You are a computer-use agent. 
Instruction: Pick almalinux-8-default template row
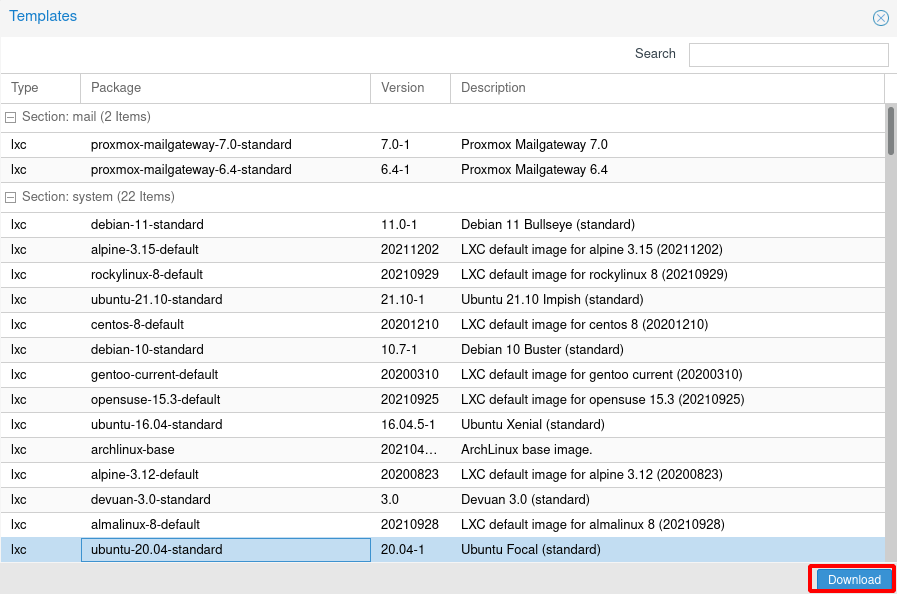(x=145, y=525)
